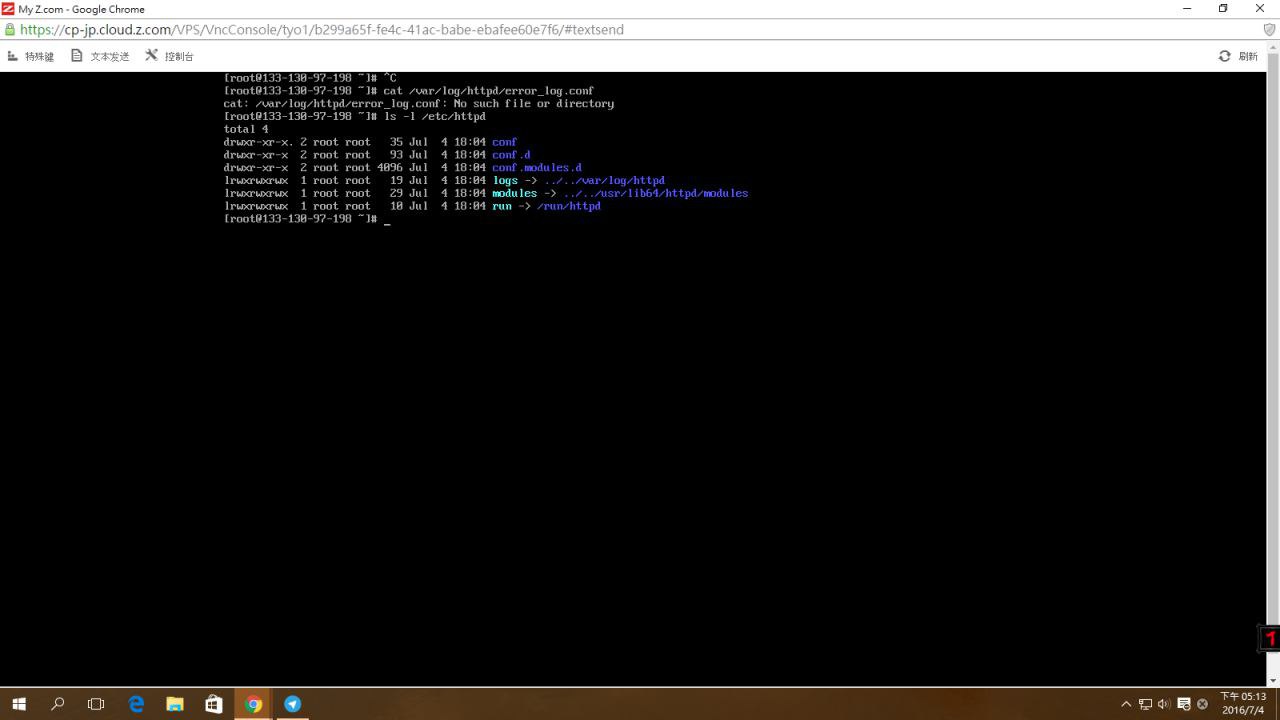The width and height of the screenshot is (1280, 720).
Task: Click the URL in the address bar
Action: coord(322,30)
